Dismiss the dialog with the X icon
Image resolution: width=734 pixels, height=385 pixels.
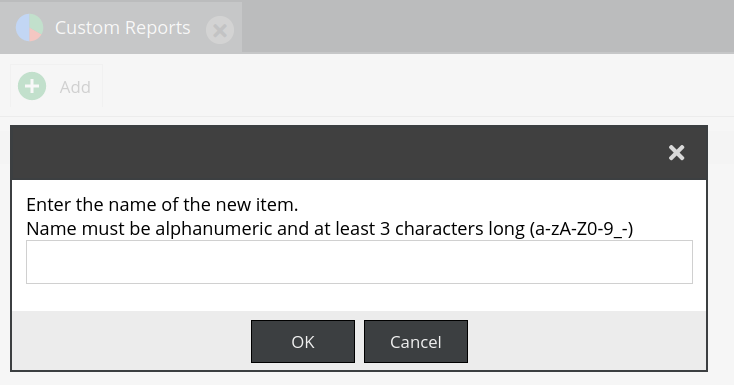pyautogui.click(x=676, y=153)
